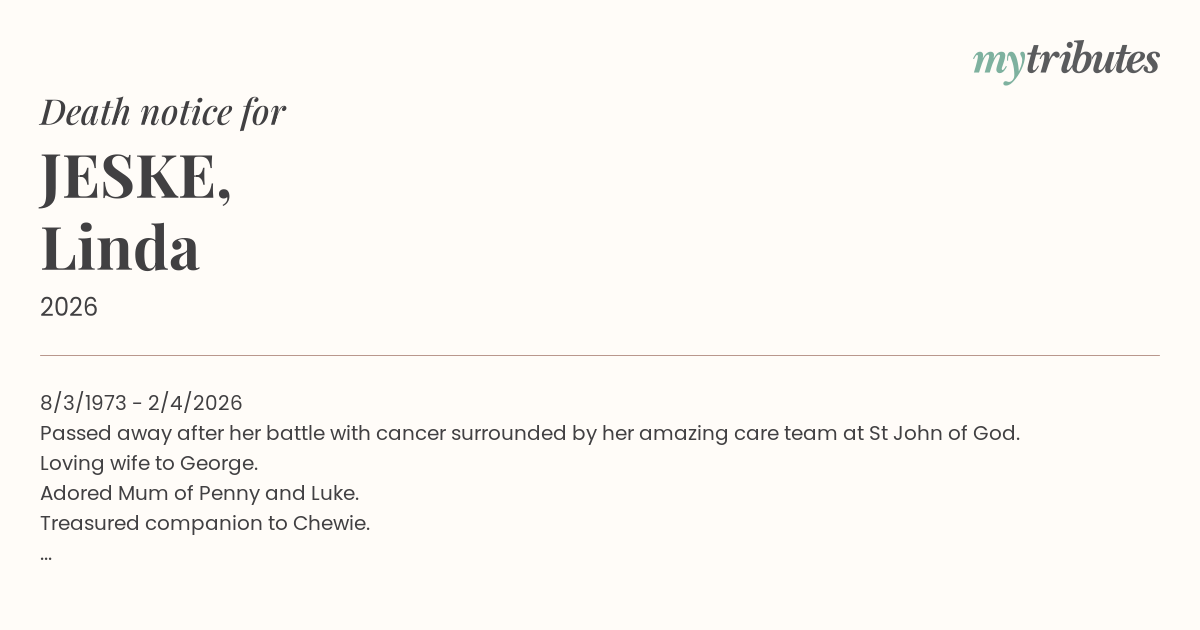
Task: Click the "Treasured companion to" text
Action: (163, 523)
